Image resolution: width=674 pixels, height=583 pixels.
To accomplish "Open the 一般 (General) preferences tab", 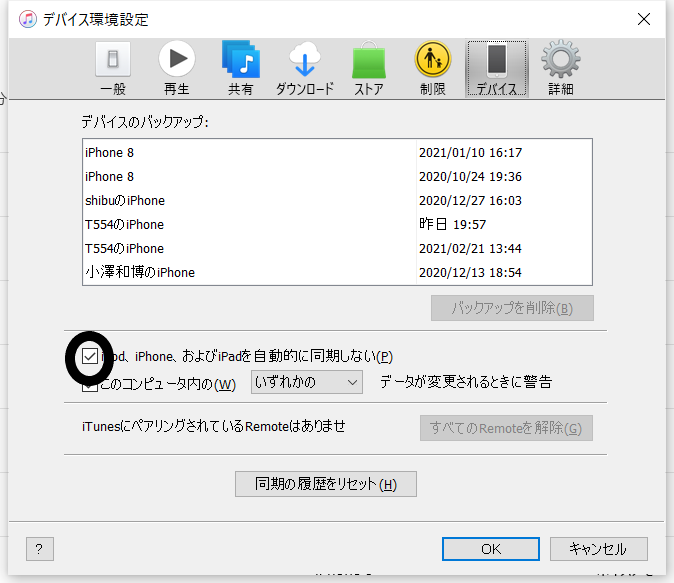I will pyautogui.click(x=113, y=69).
